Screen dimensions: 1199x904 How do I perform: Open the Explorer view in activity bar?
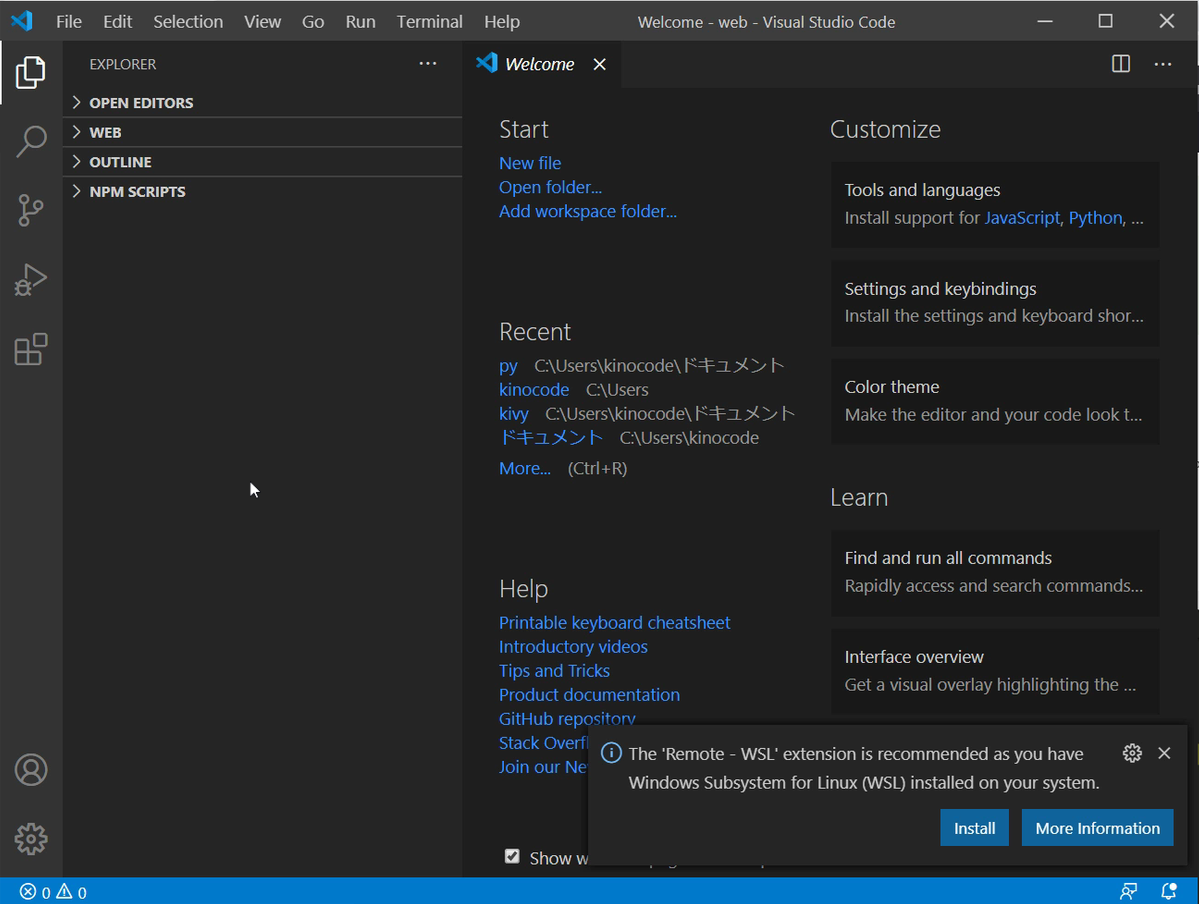coord(31,73)
